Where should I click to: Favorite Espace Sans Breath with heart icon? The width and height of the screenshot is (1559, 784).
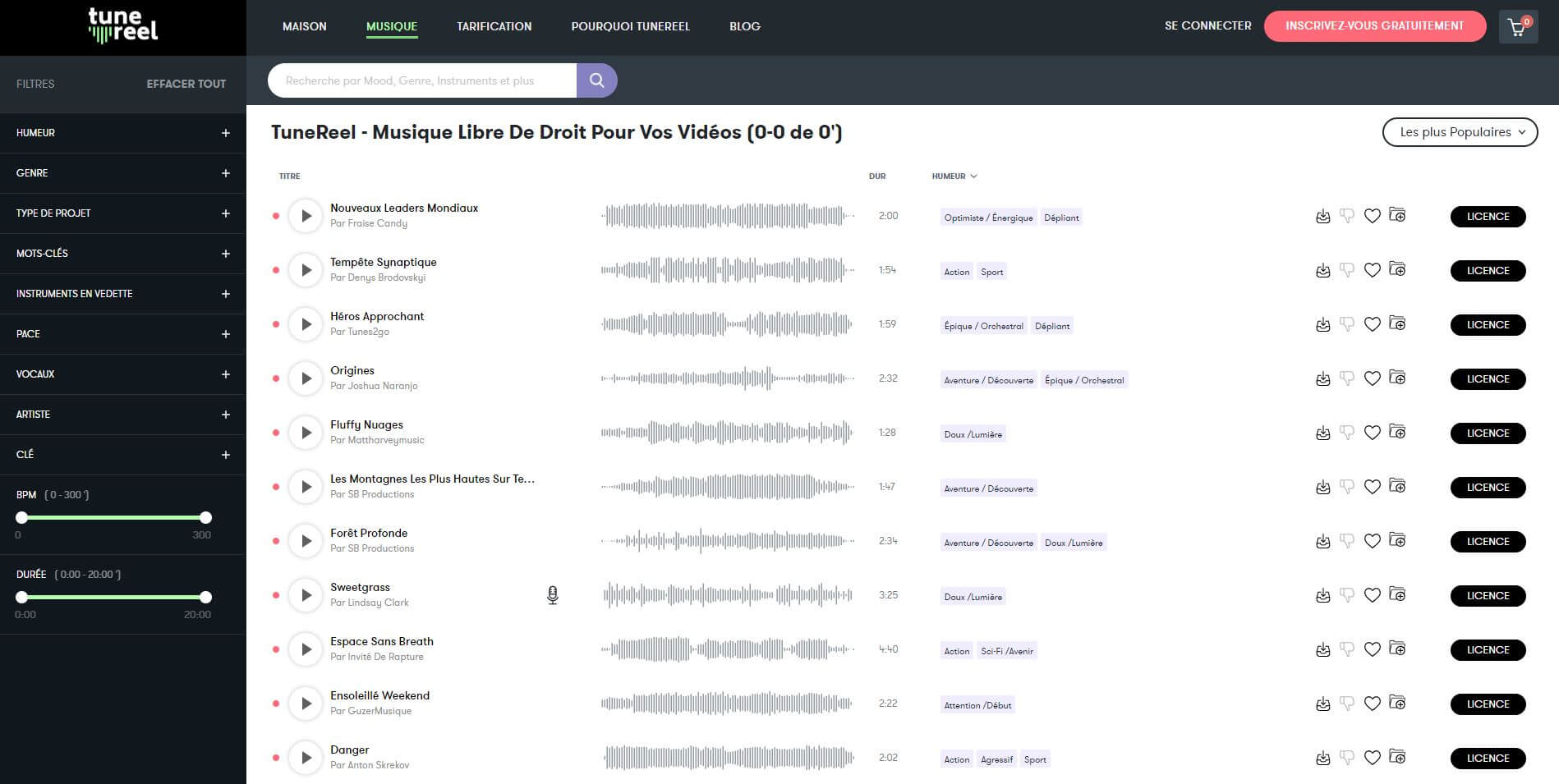[1372, 649]
